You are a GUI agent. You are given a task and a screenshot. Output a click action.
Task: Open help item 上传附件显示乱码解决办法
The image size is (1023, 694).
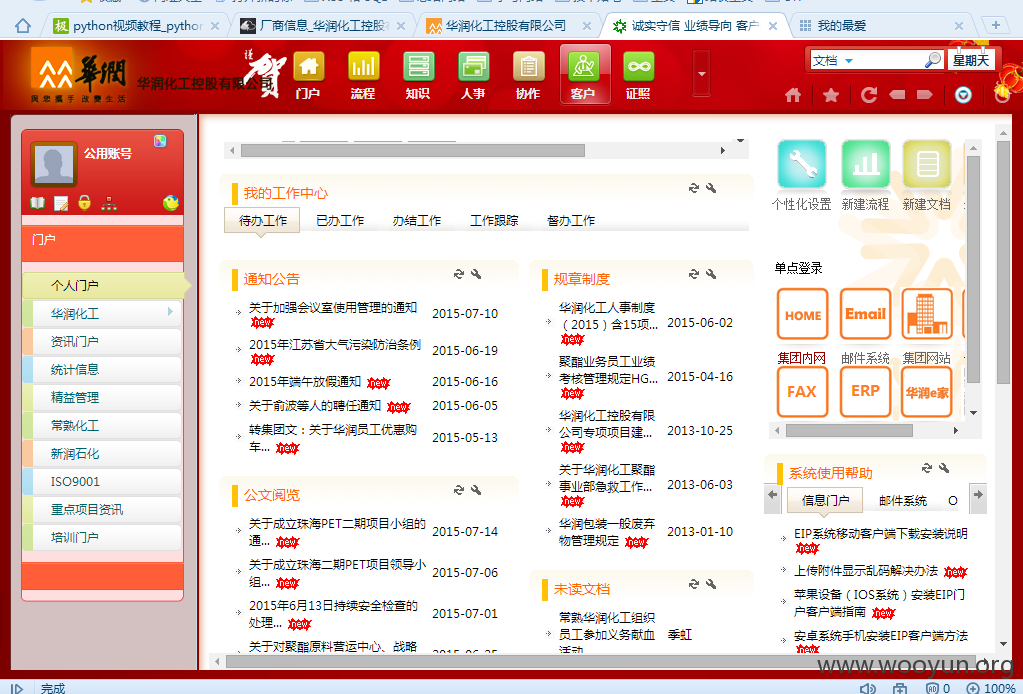pyautogui.click(x=866, y=571)
